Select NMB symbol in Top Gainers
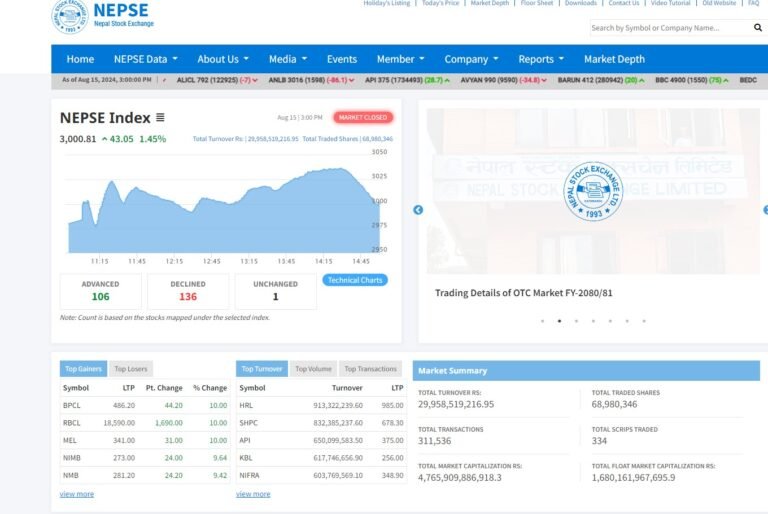768x514 pixels. click(x=71, y=475)
